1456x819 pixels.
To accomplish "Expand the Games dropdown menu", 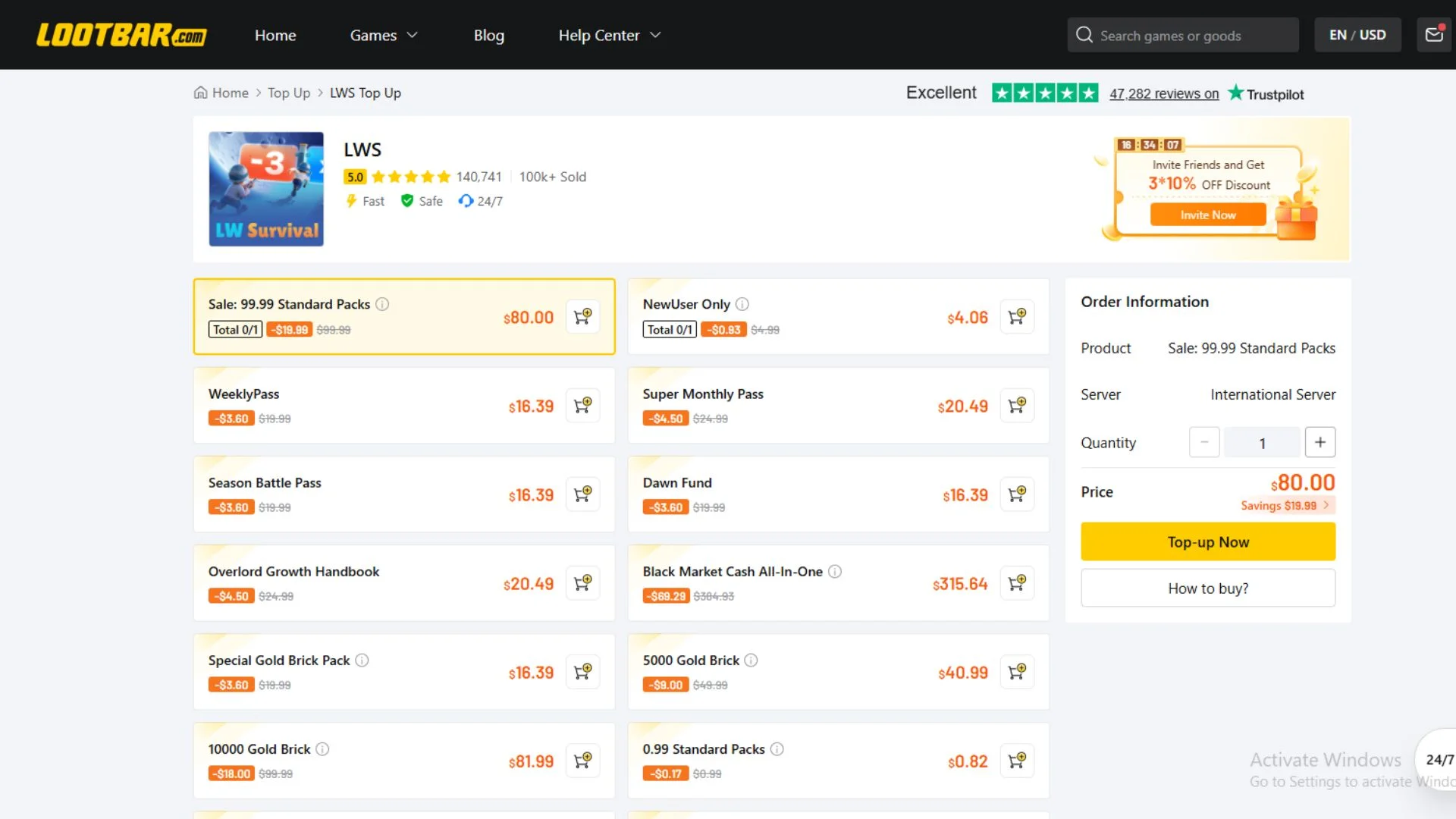I will point(384,35).
